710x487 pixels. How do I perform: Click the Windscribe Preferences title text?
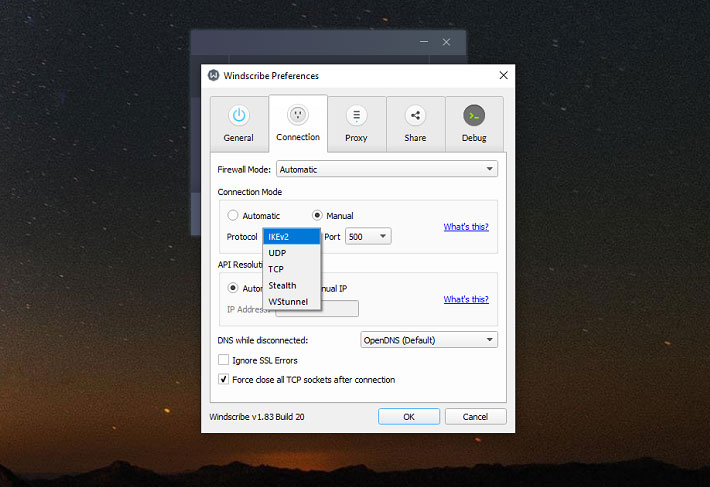coord(271,76)
